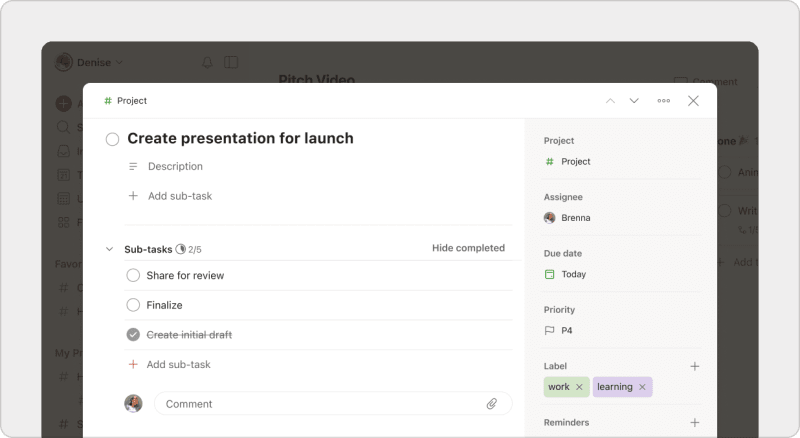Remove the 'learning' label

click(642, 387)
